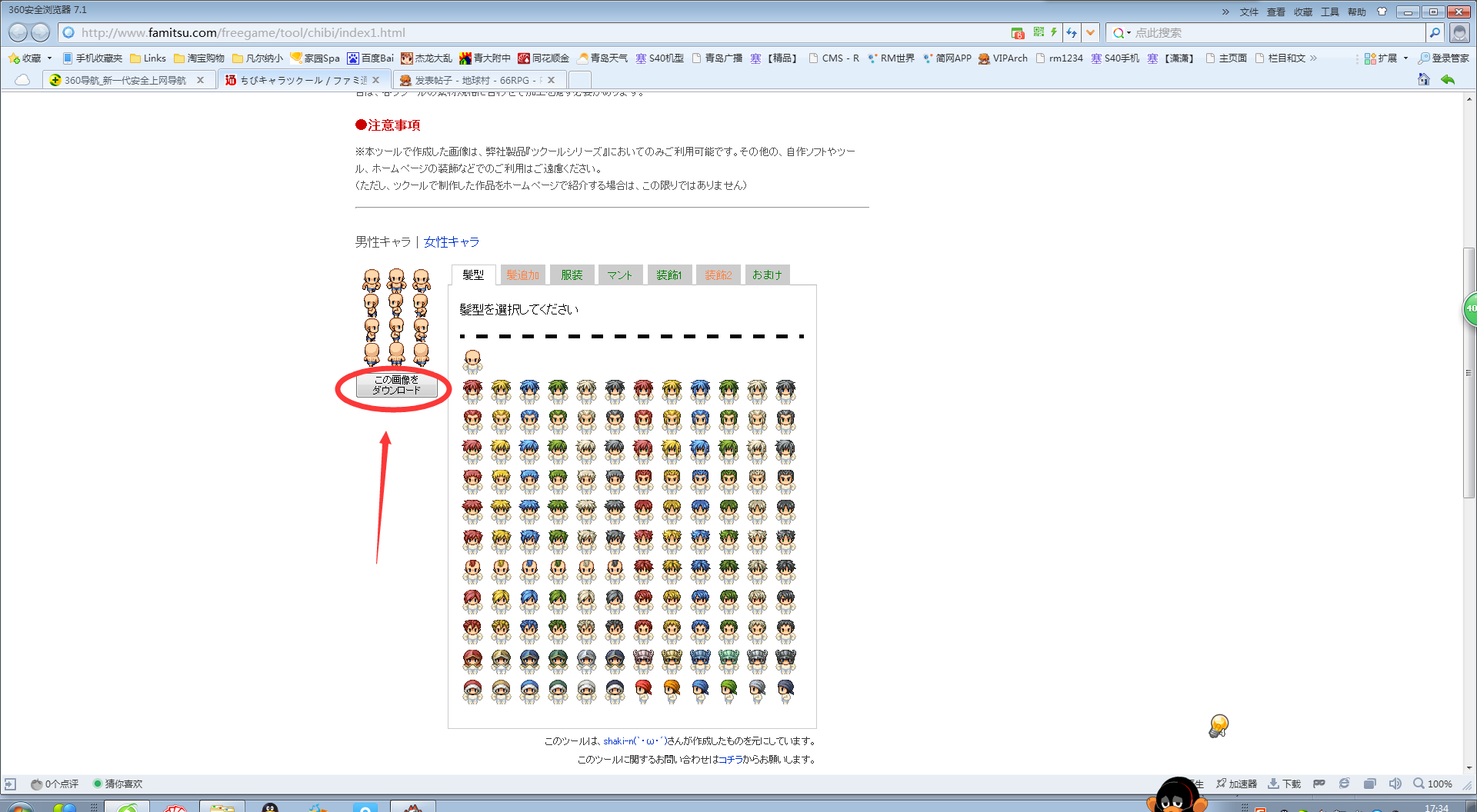
Task: Close the ちびキャラツクール browser tab
Action: (x=376, y=80)
